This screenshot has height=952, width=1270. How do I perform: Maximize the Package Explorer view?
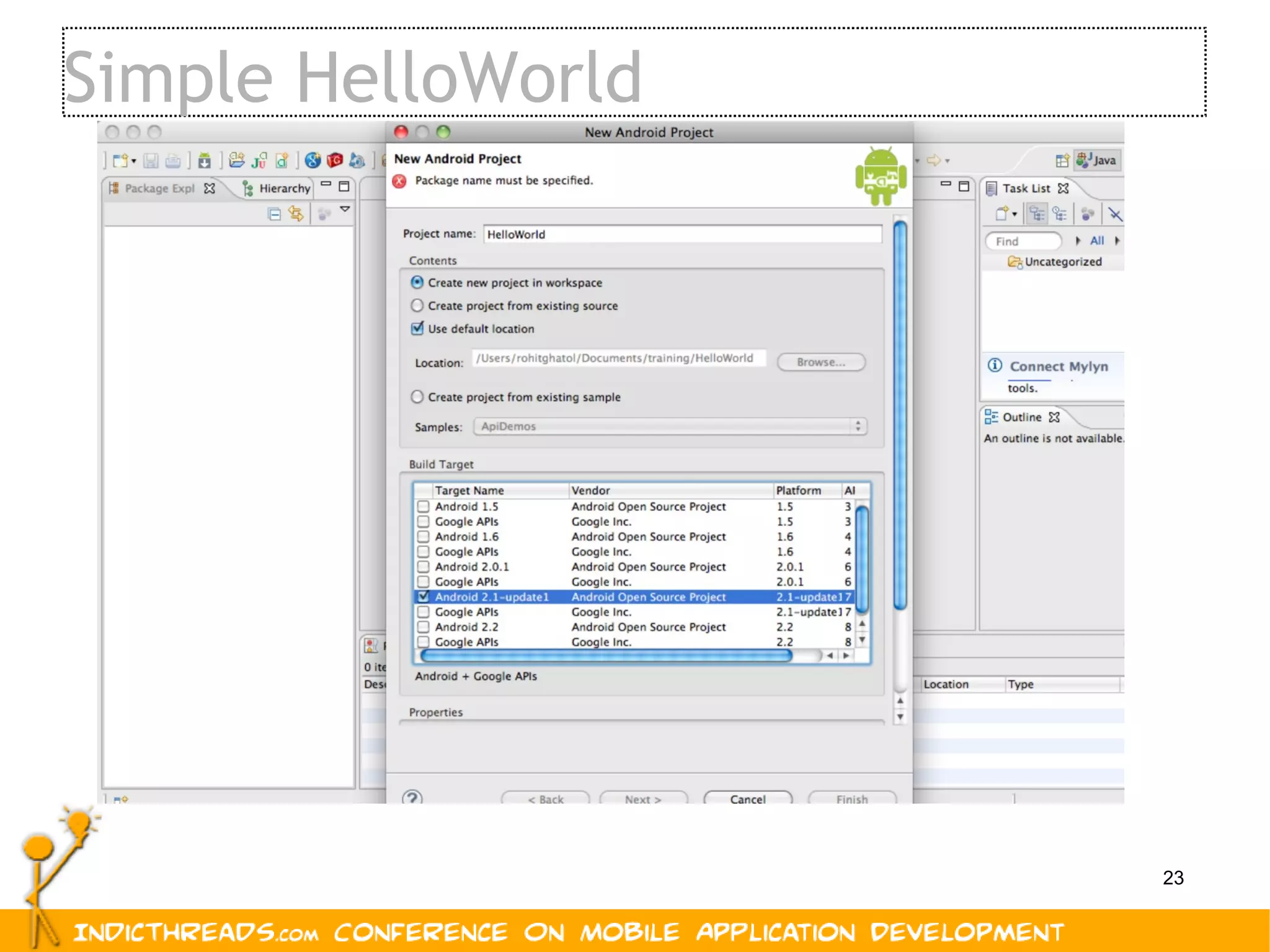click(x=344, y=186)
